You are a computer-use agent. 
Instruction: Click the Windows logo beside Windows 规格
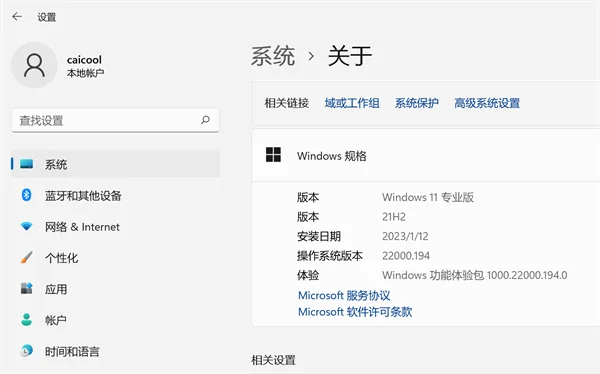(x=273, y=155)
